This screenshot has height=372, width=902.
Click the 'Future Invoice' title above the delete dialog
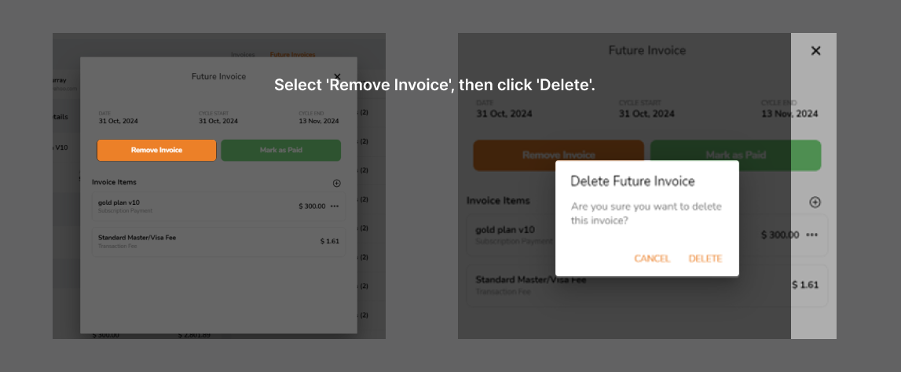click(647, 51)
